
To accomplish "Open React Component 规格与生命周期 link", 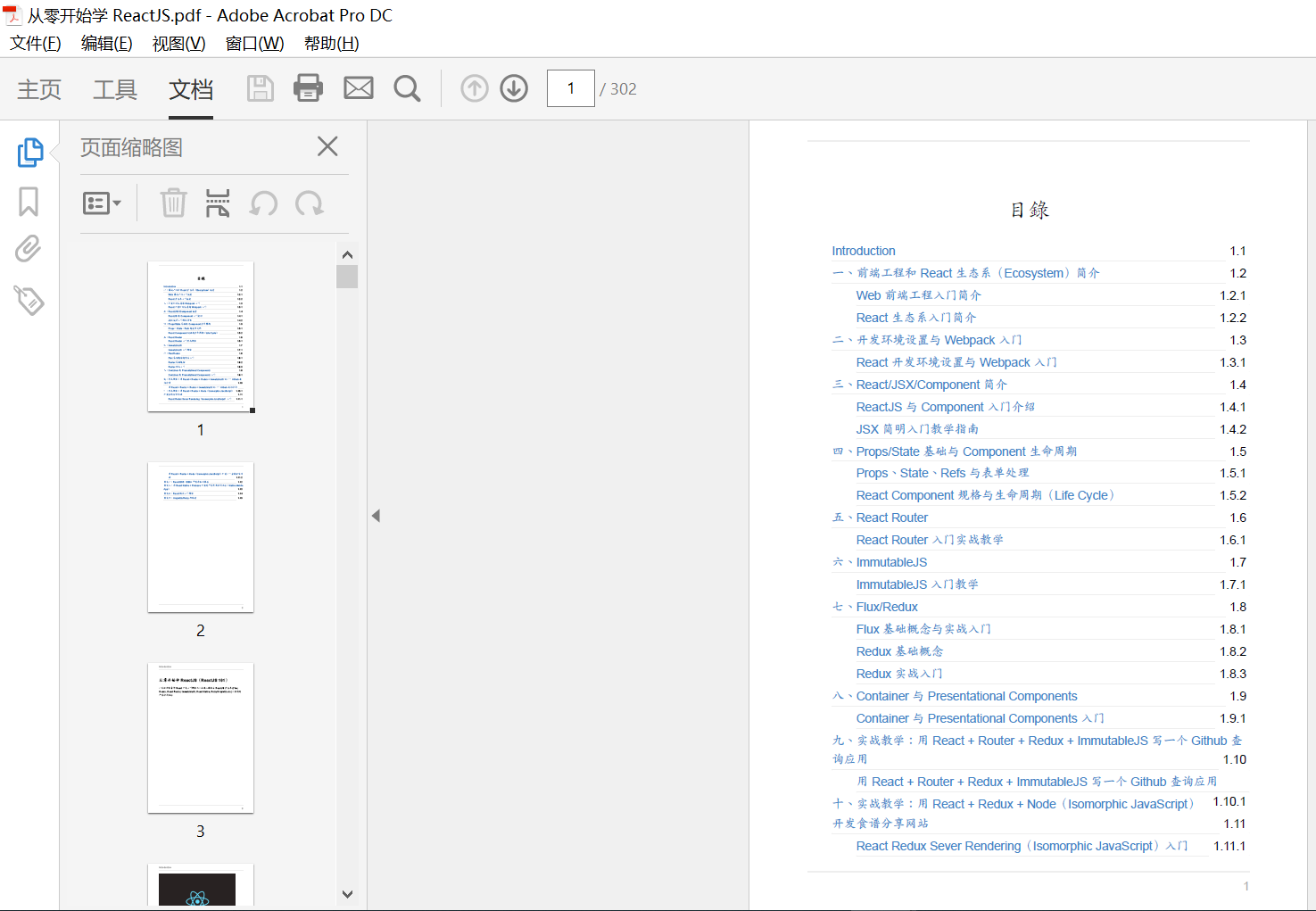I will click(x=986, y=495).
